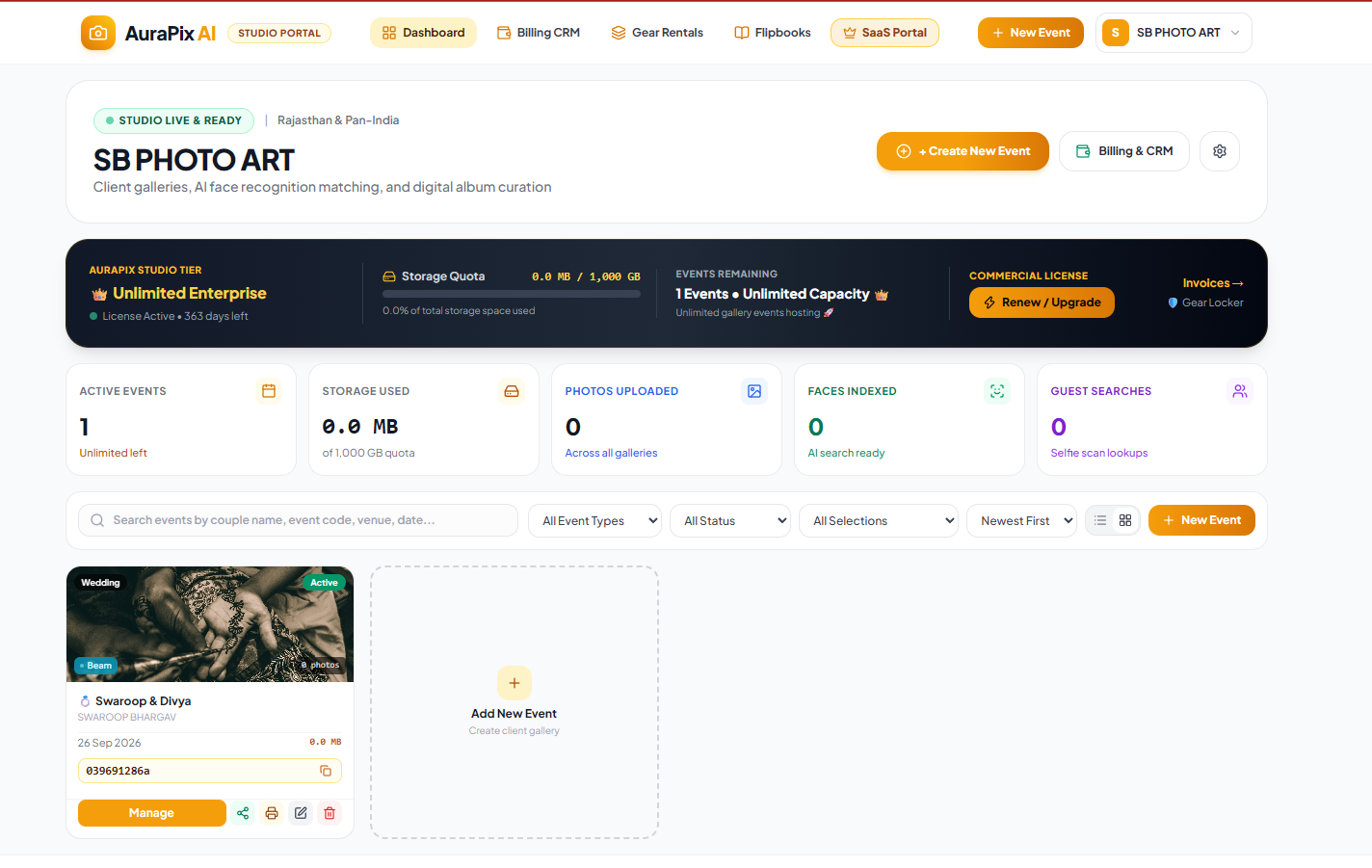This screenshot has height=868, width=1372.
Task: Click the Photos Uploaded image icon
Action: pyautogui.click(x=754, y=391)
